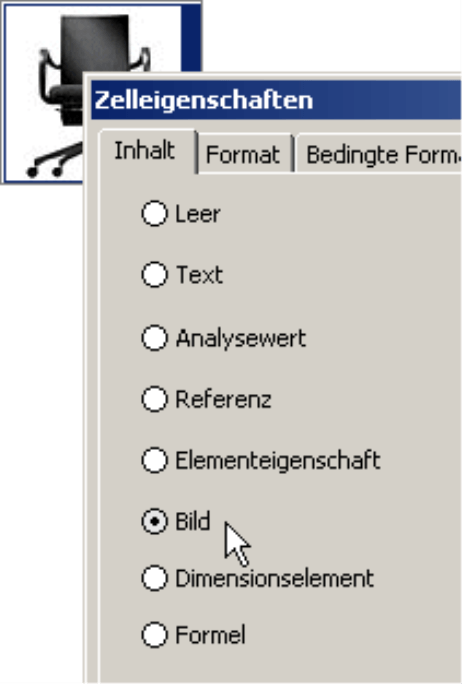The image size is (462, 684).
Task: Open the Format tab
Action: pyautogui.click(x=243, y=155)
